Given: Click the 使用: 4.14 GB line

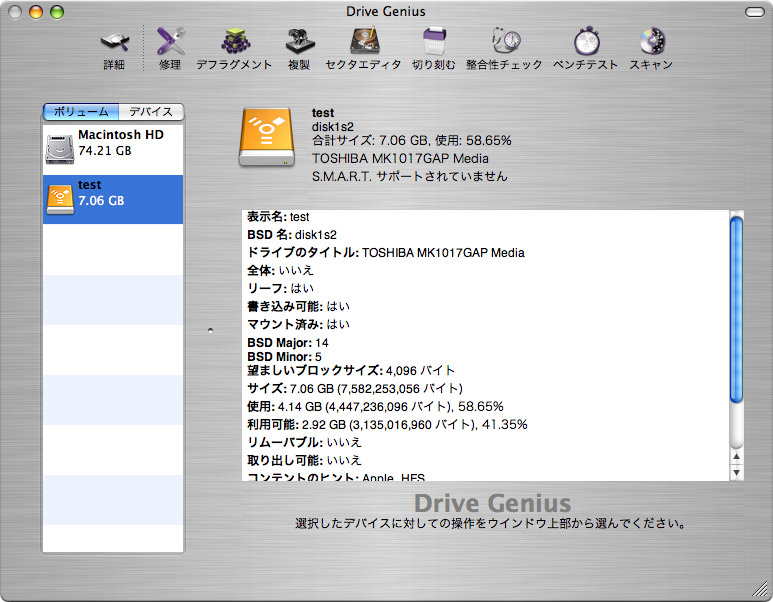Looking at the screenshot, I should point(375,407).
